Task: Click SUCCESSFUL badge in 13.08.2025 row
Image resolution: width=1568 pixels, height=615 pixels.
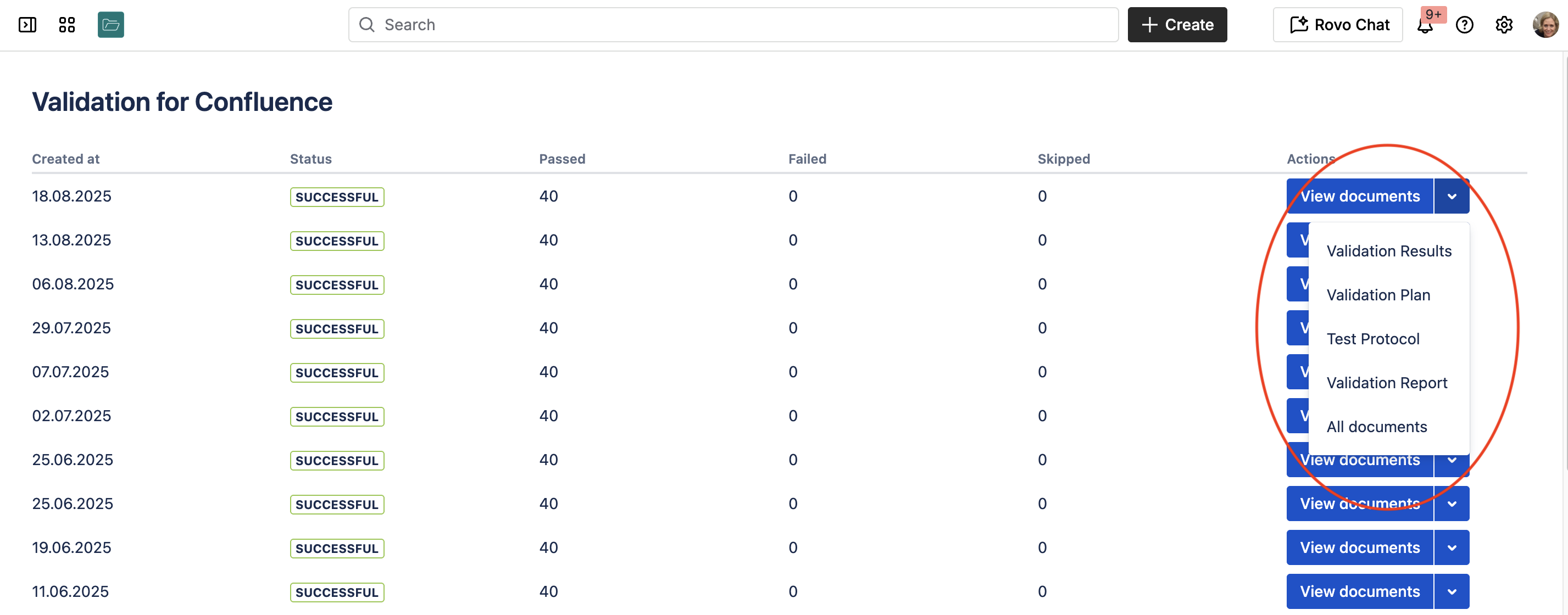Action: pyautogui.click(x=337, y=241)
